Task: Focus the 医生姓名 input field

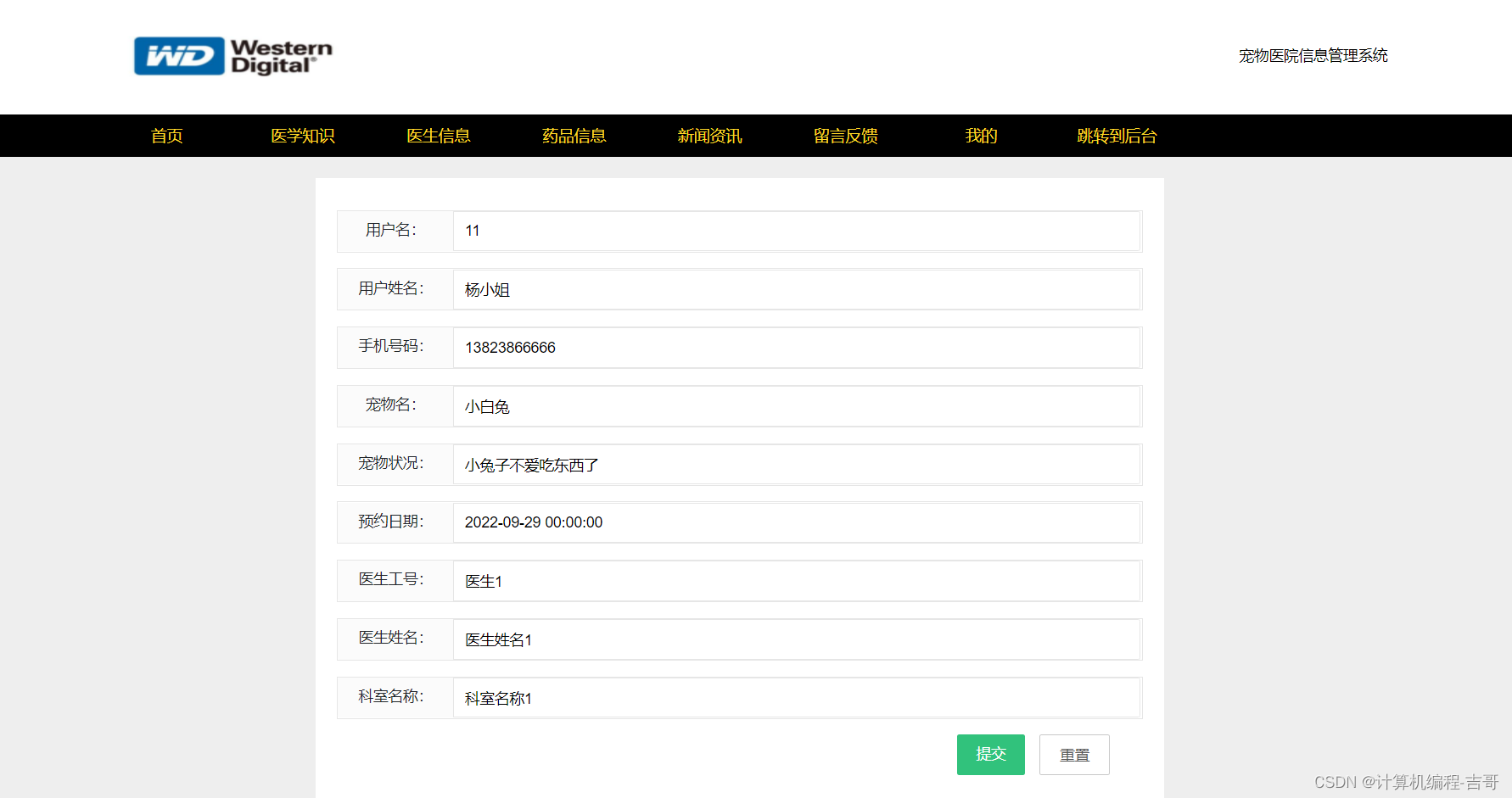Action: [797, 639]
